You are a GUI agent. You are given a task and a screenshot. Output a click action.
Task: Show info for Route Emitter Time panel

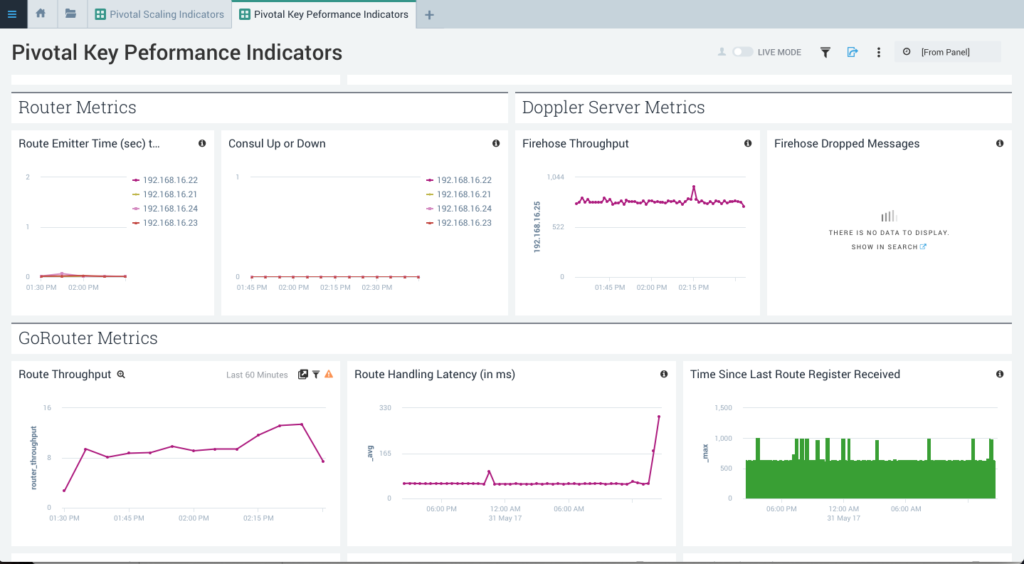[202, 143]
